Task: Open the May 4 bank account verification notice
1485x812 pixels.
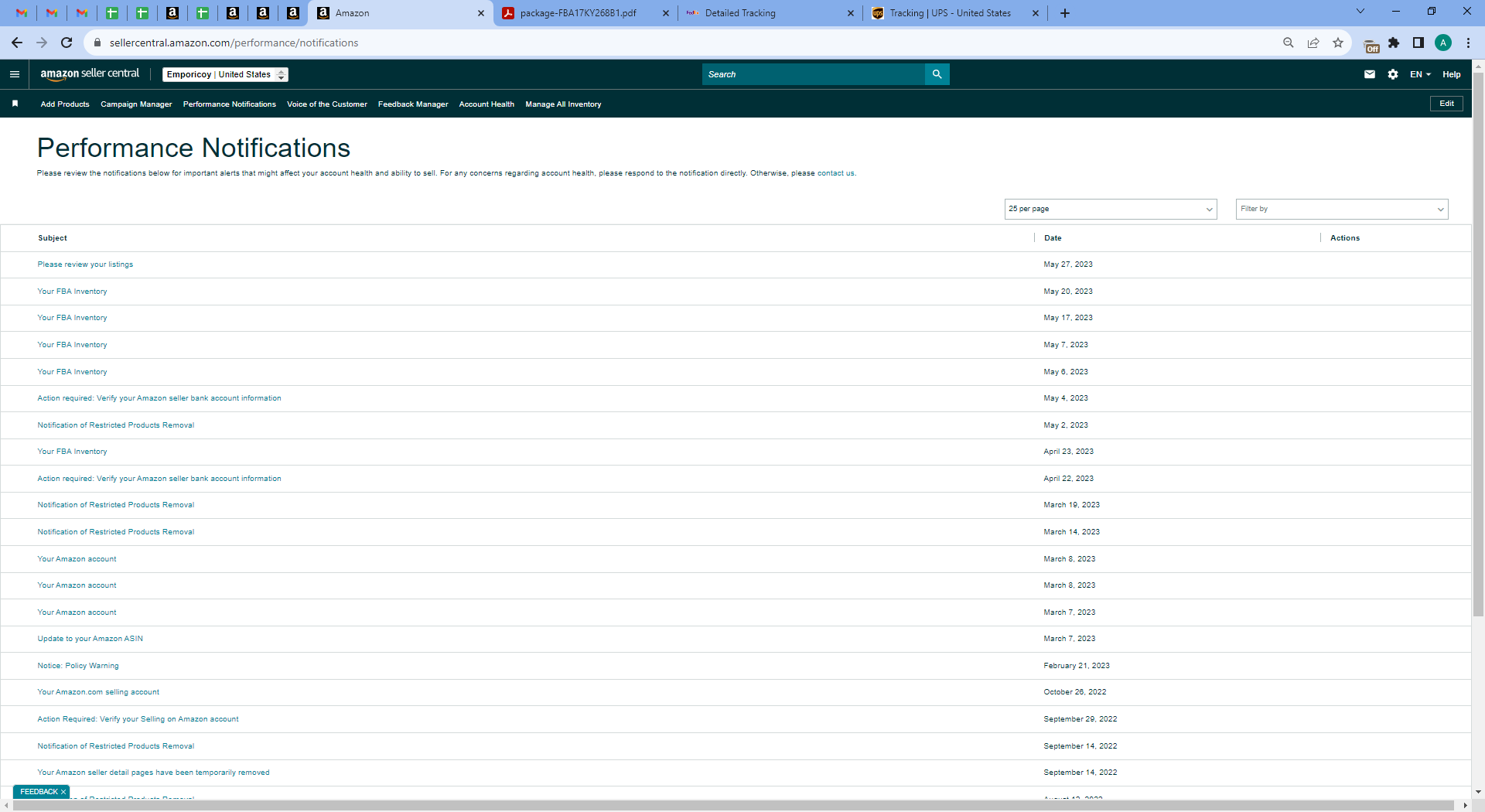Action: [x=159, y=398]
